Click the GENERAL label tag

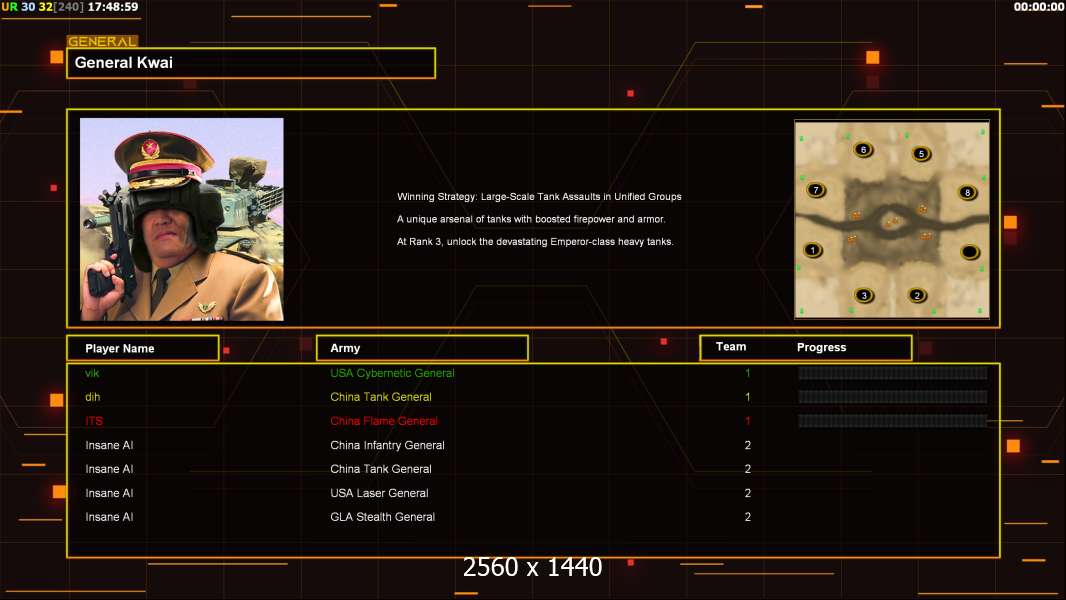click(102, 41)
